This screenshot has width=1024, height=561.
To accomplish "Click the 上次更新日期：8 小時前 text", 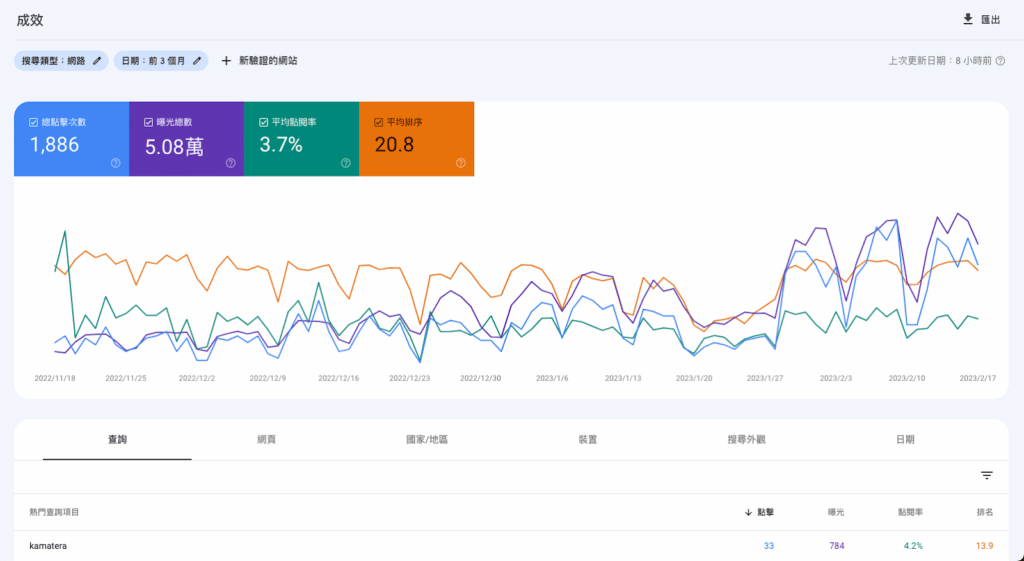I will [940, 61].
